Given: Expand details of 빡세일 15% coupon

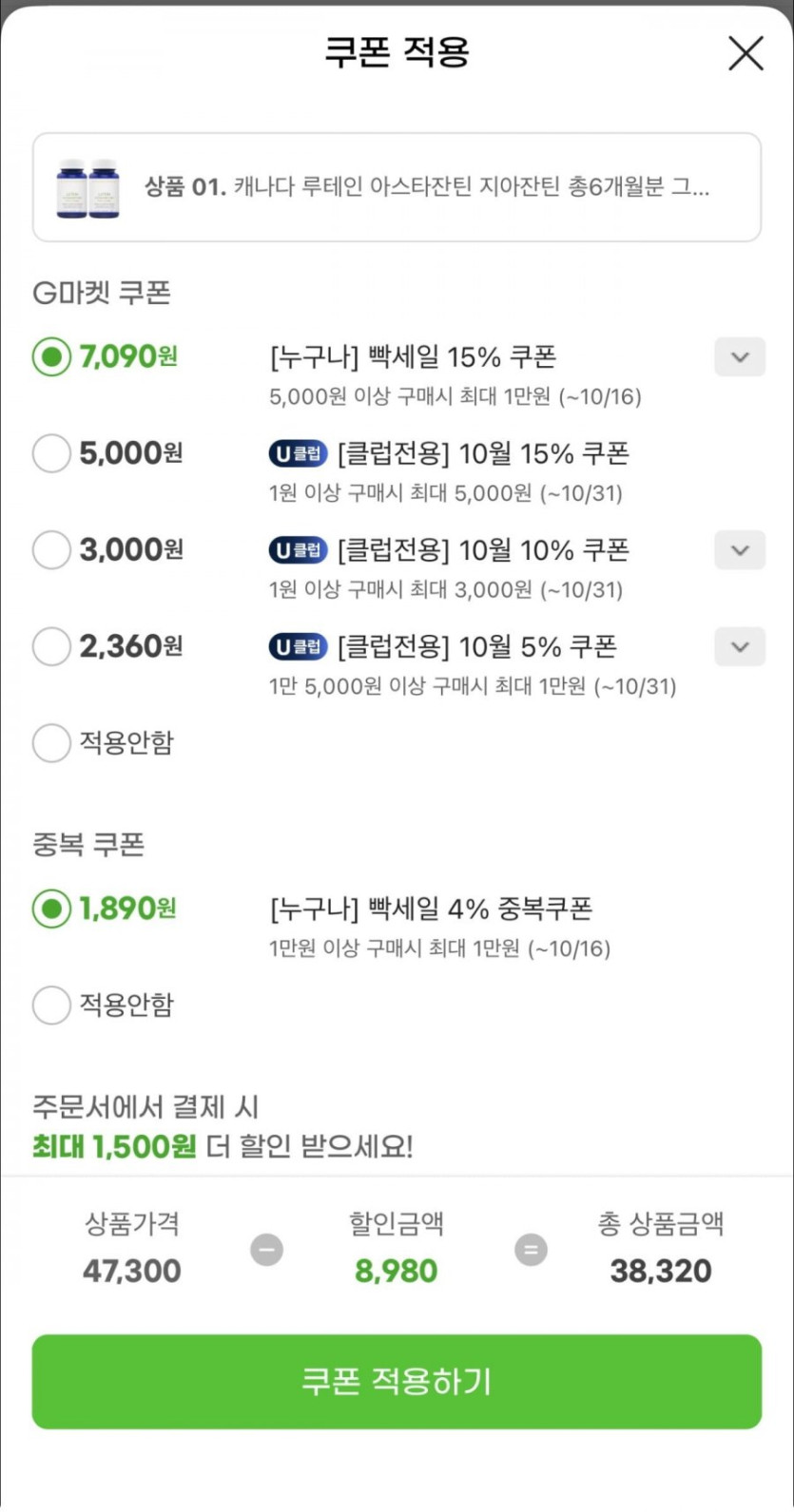Looking at the screenshot, I should [740, 357].
